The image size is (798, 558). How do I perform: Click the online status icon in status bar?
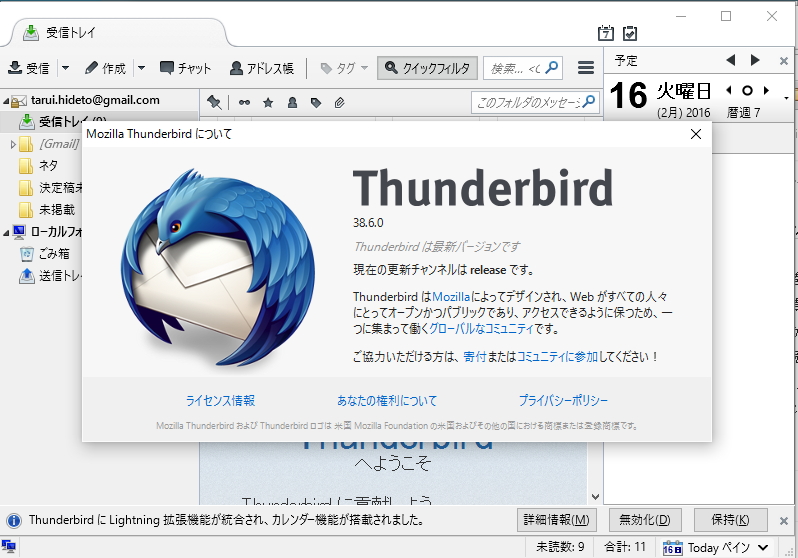(x=9, y=547)
